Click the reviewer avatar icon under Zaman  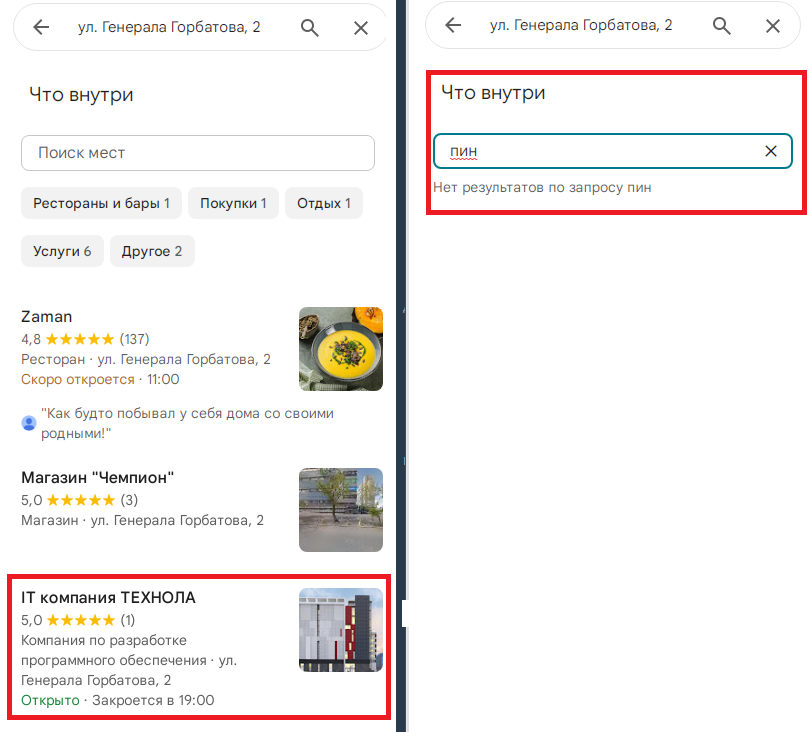[x=29, y=423]
